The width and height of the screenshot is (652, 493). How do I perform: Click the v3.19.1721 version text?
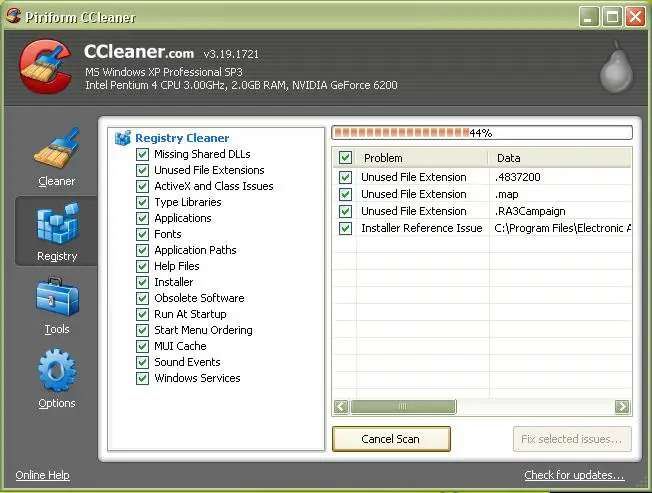(x=231, y=54)
